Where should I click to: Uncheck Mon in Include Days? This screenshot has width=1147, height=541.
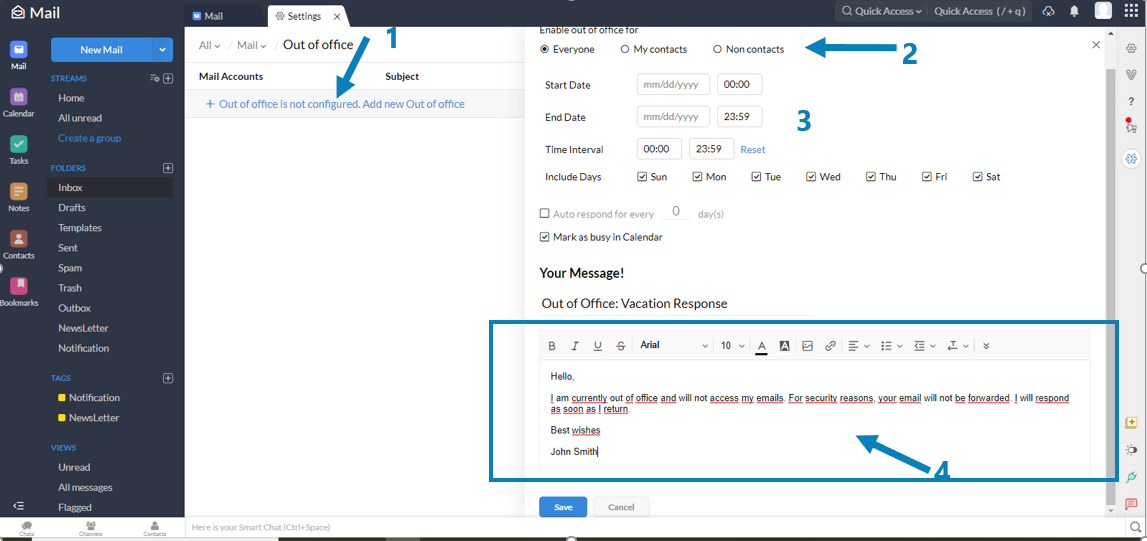pyautogui.click(x=697, y=177)
